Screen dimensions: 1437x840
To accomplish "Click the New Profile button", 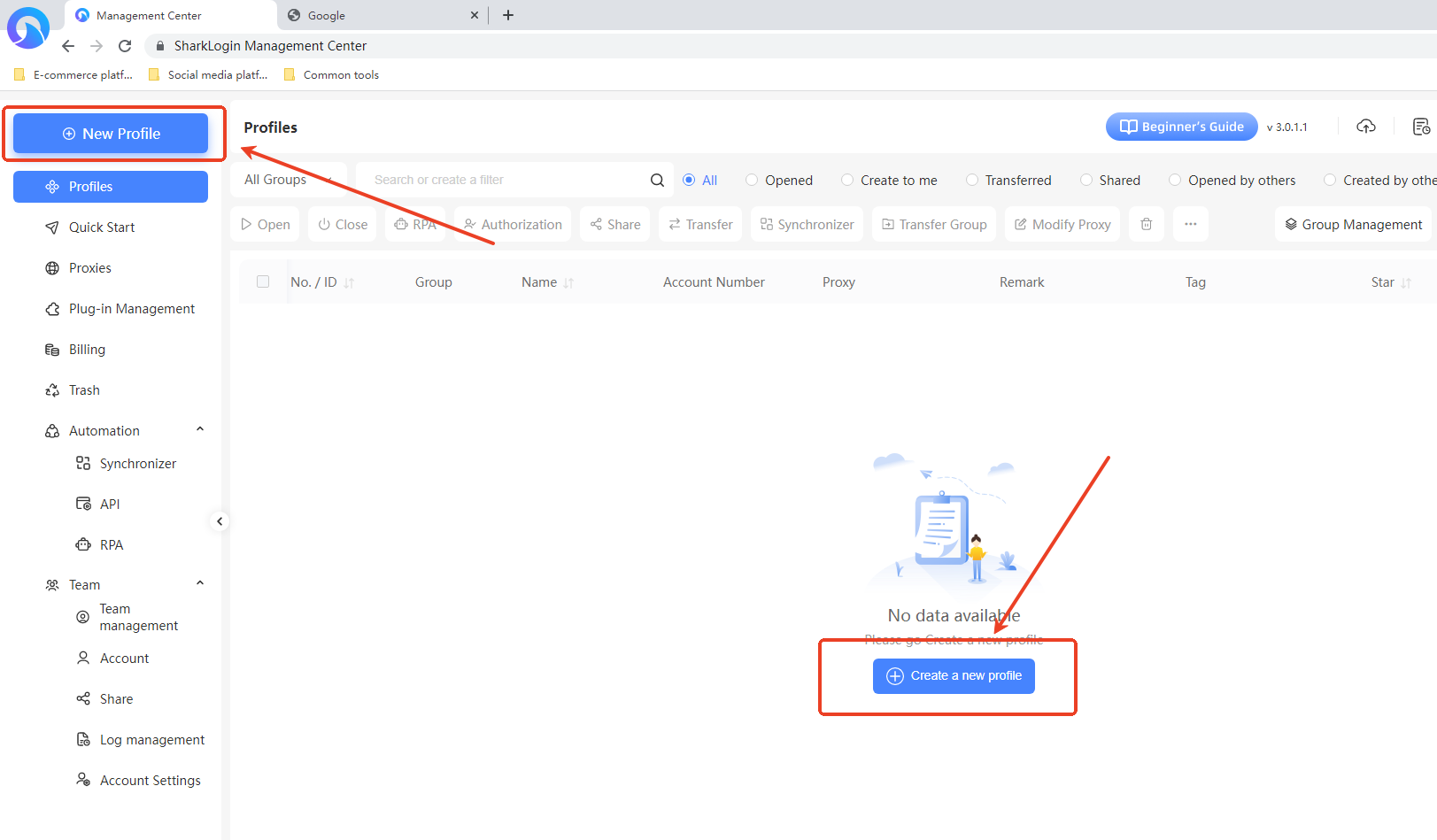I will (111, 134).
